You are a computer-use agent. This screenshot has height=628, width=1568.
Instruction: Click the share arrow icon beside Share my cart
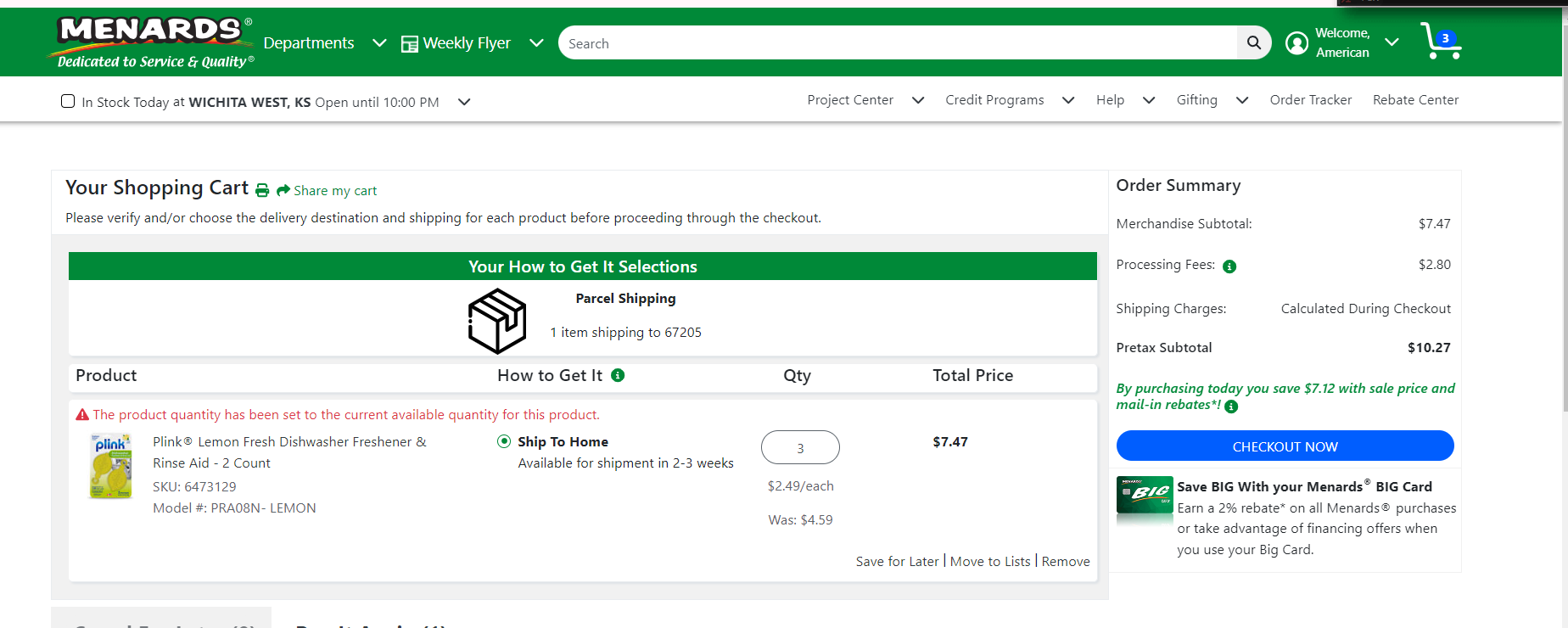click(283, 191)
